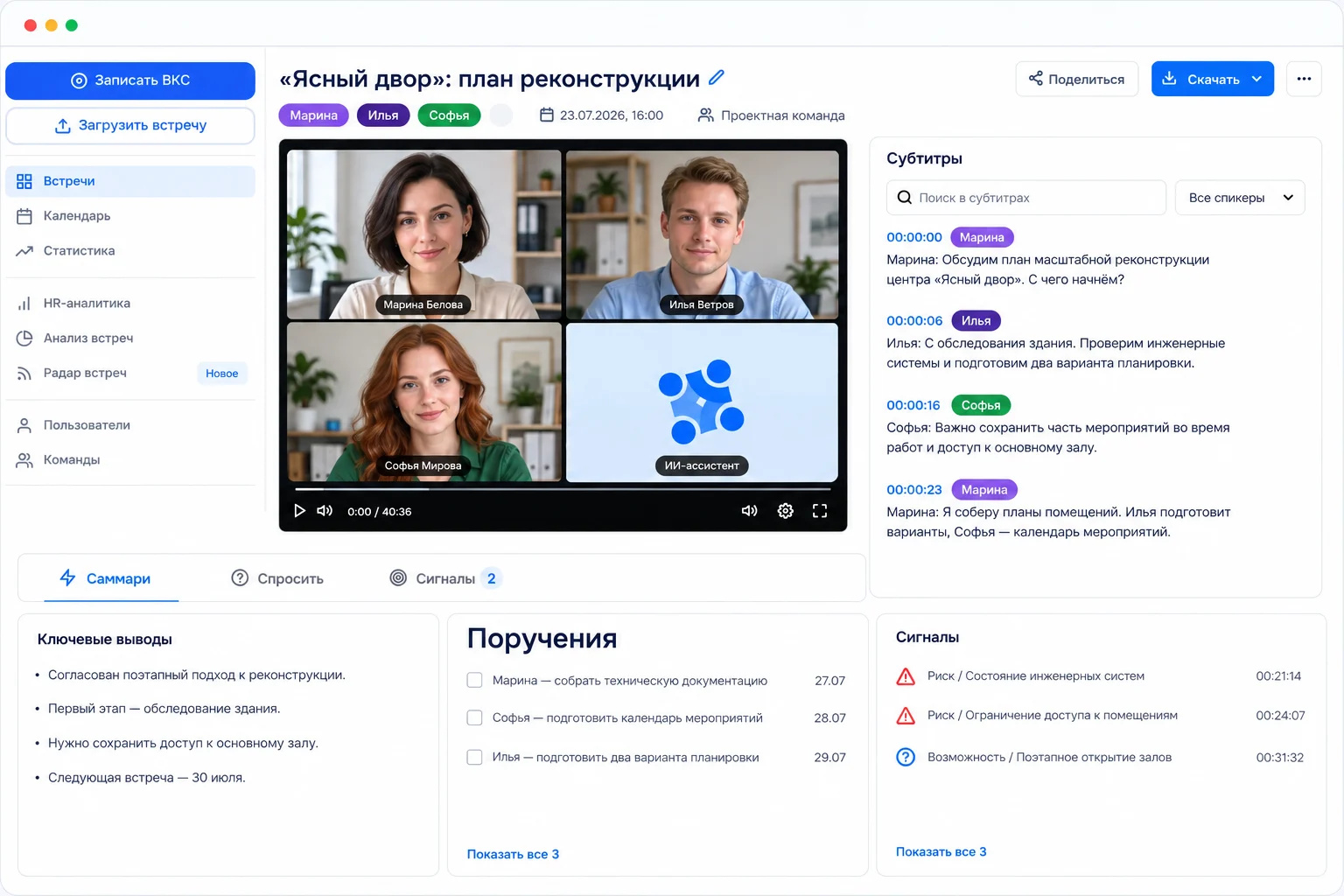Go to Статистика in sidebar
The height and width of the screenshot is (896, 1344).
[130, 251]
